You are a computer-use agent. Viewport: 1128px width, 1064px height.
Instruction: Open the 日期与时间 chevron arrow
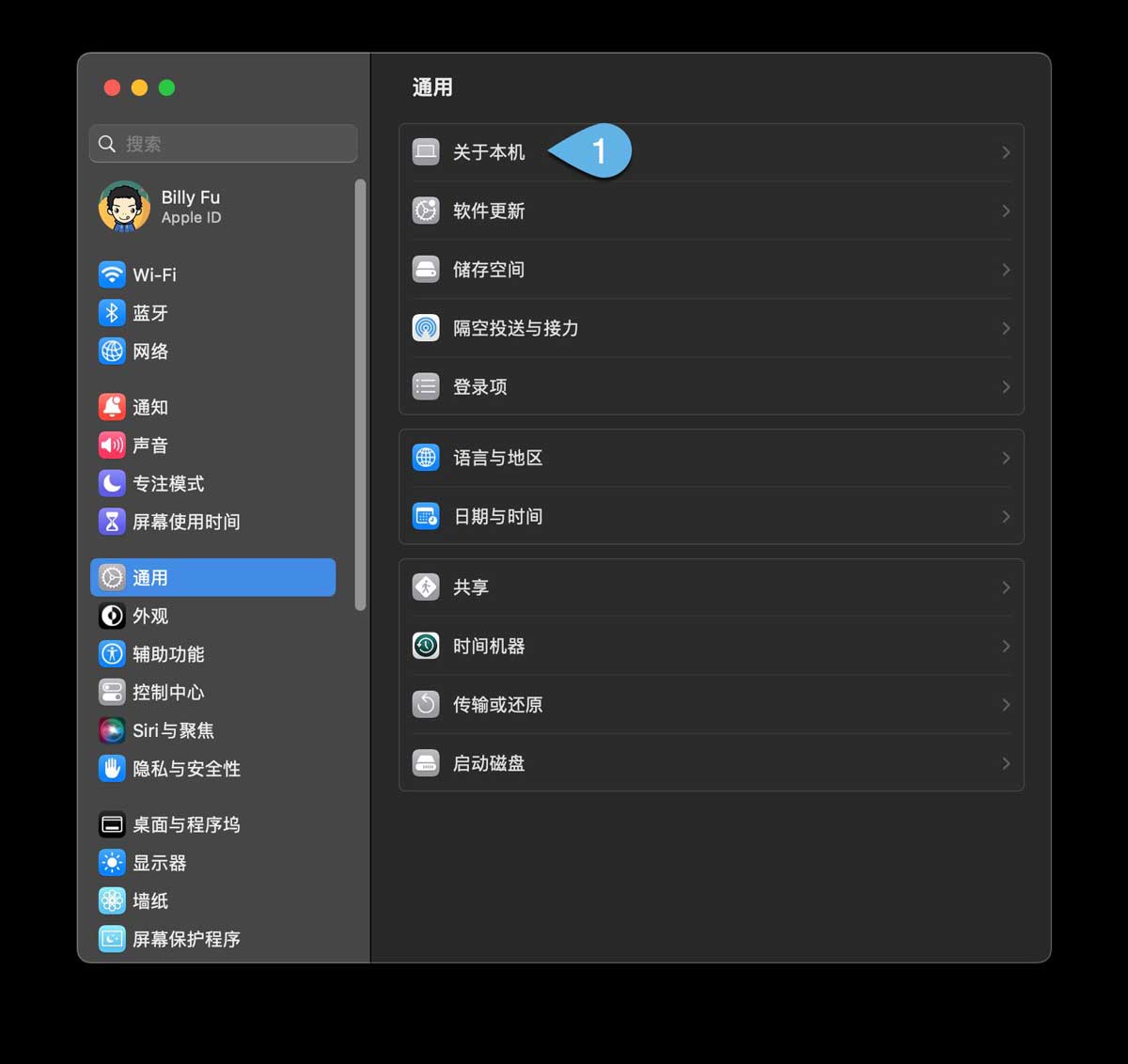pyautogui.click(x=1005, y=517)
